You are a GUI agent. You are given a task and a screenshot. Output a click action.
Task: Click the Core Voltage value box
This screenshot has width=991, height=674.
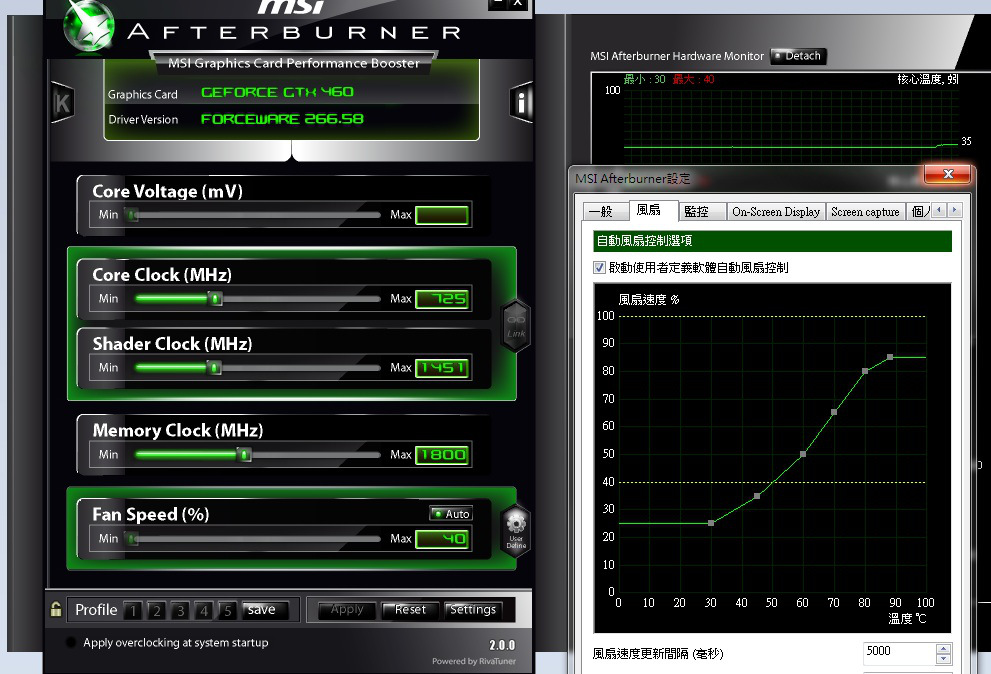442,215
